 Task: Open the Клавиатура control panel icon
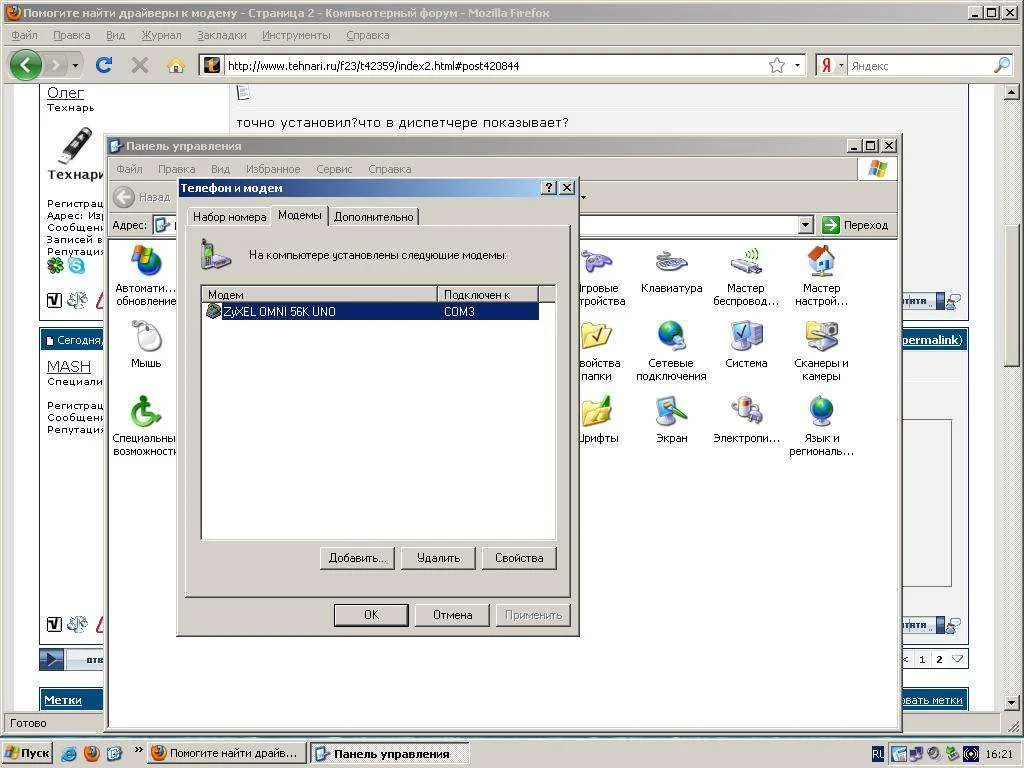pyautogui.click(x=671, y=267)
